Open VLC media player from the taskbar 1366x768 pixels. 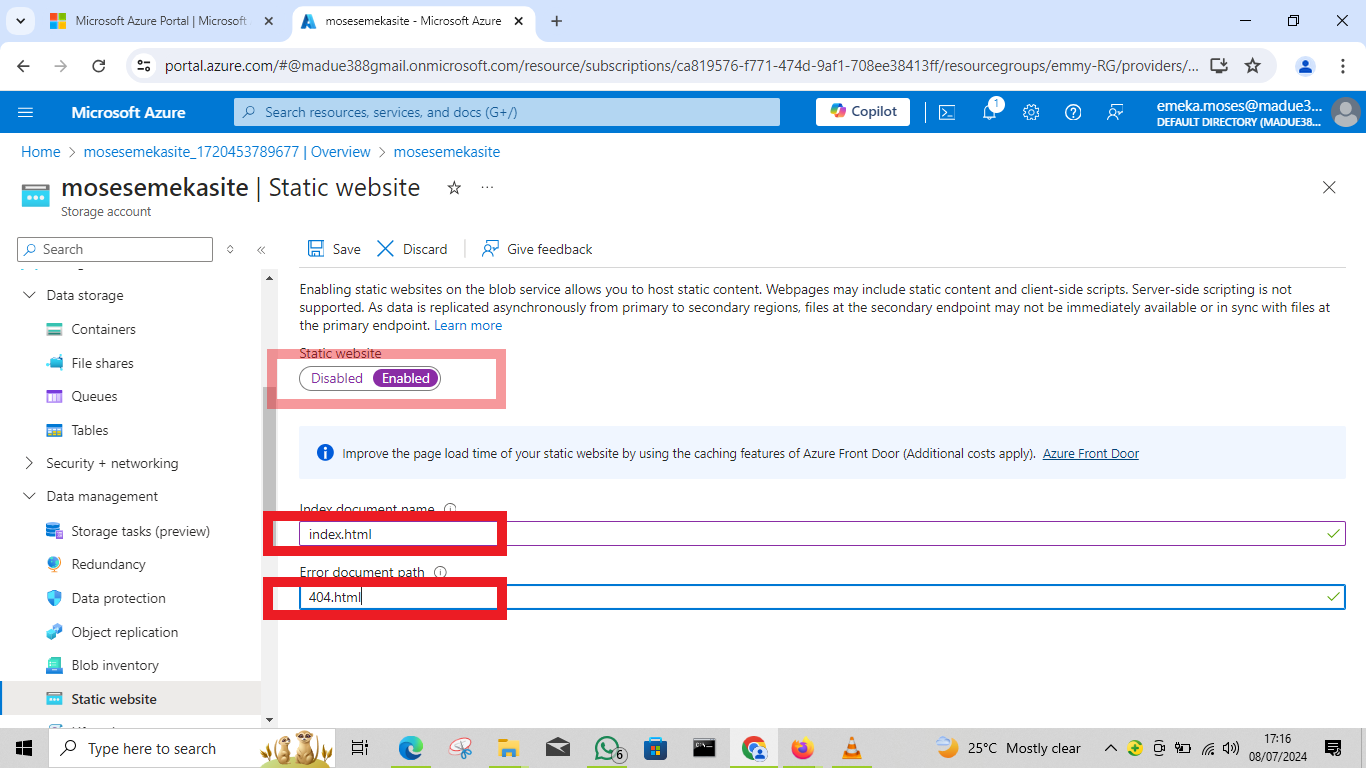(851, 748)
